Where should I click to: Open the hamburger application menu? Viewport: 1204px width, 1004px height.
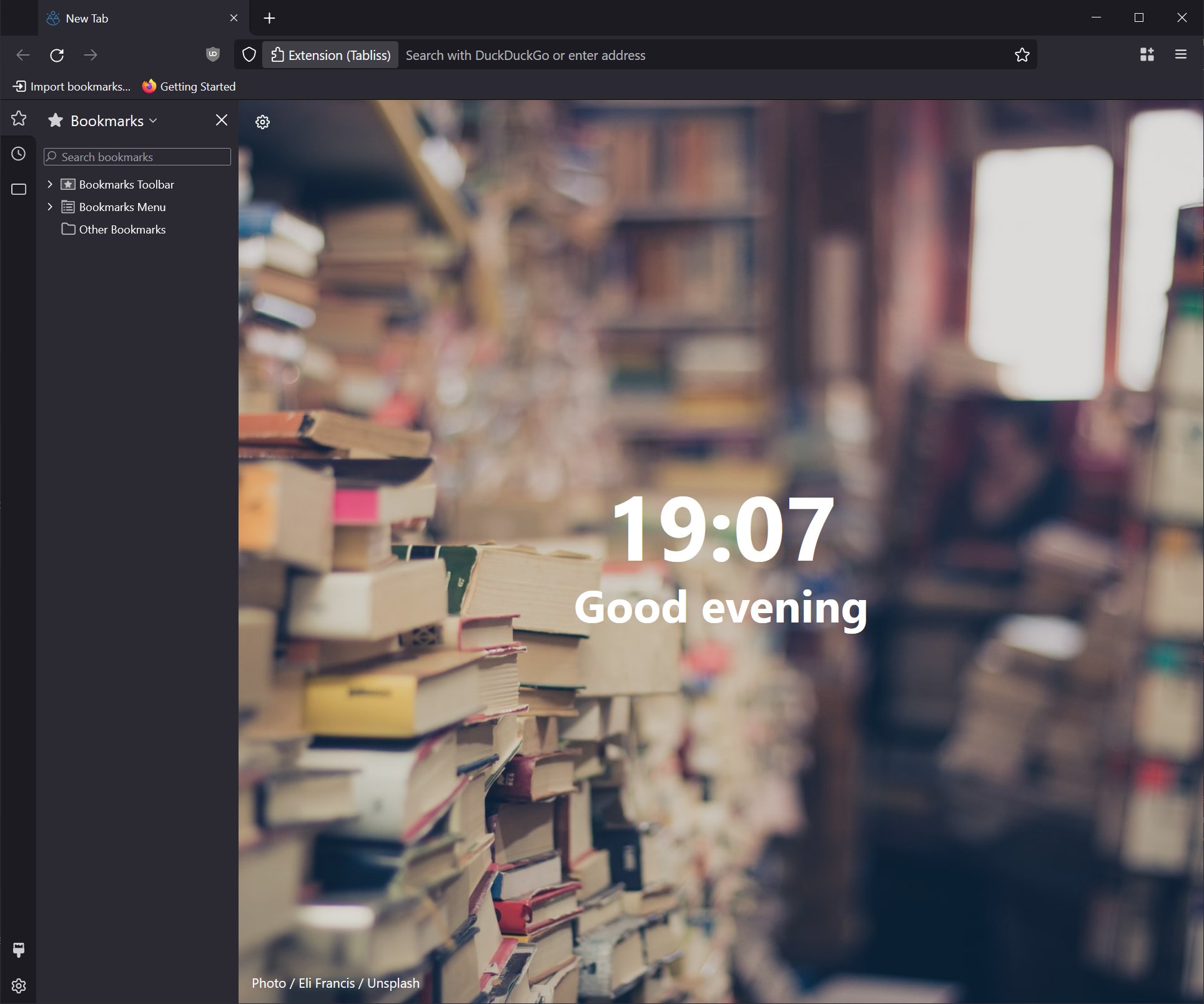1180,54
